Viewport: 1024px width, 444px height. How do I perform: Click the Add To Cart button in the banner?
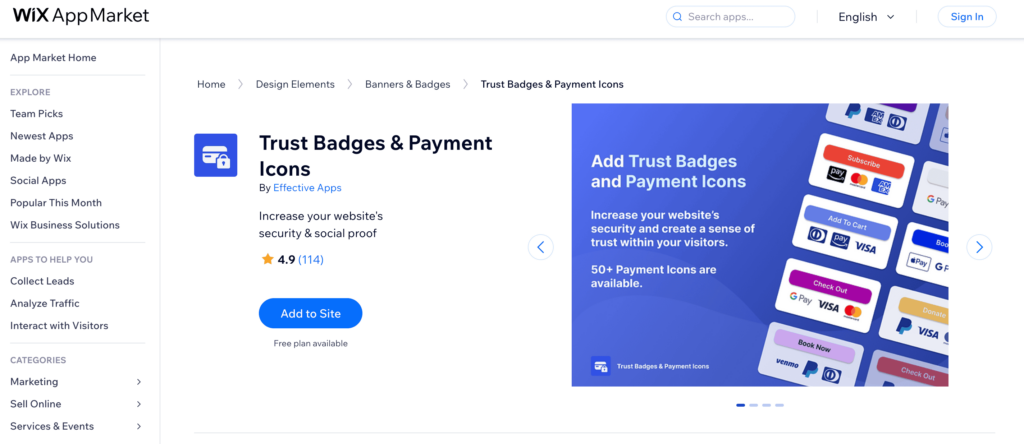(847, 223)
